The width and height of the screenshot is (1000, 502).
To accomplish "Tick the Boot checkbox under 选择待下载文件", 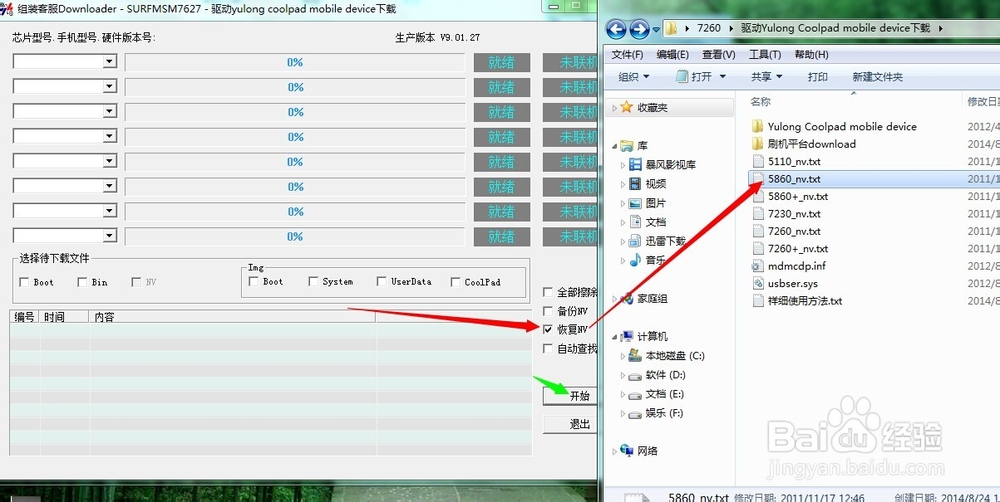I will pyautogui.click(x=24, y=282).
